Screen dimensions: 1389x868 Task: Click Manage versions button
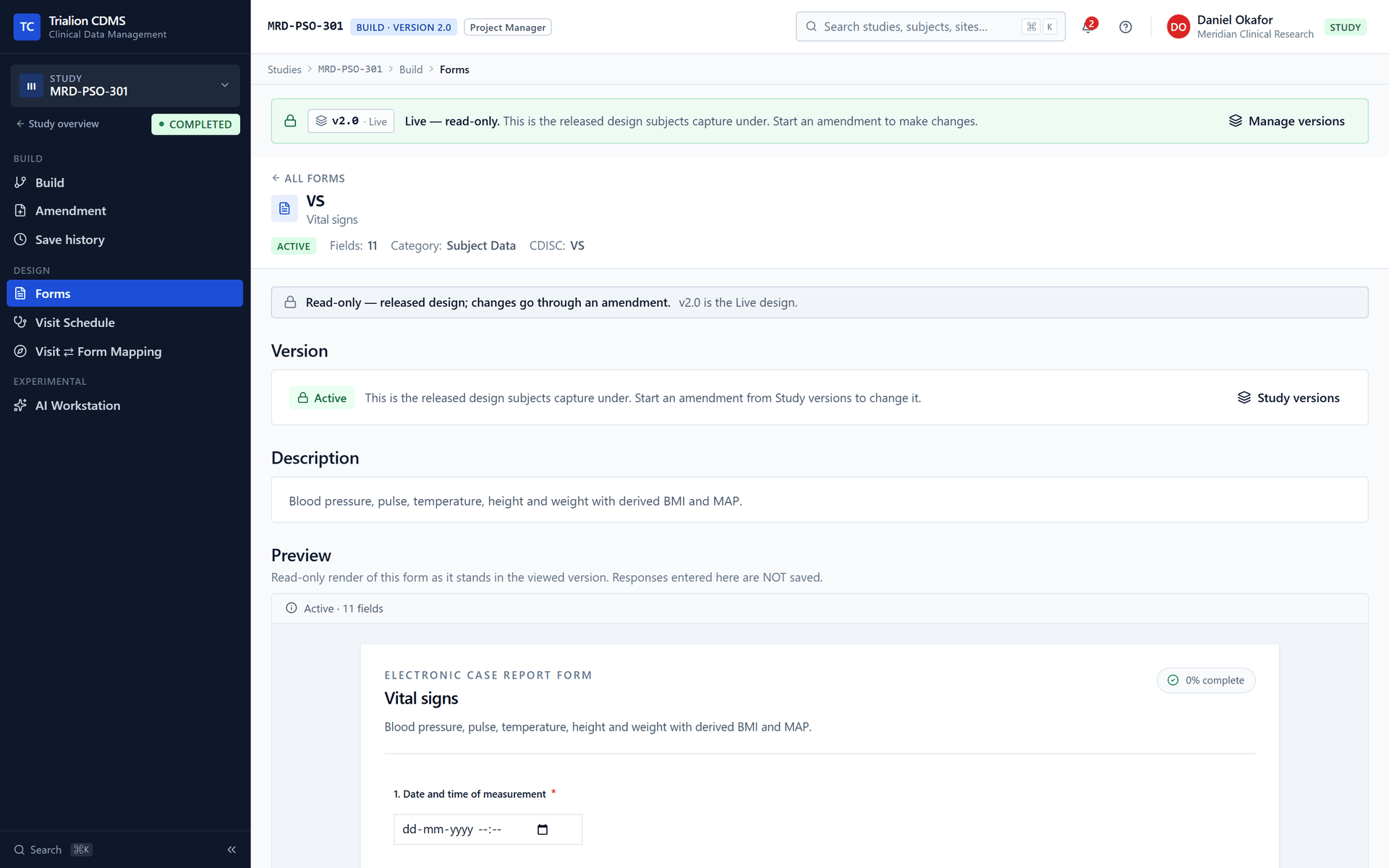point(1287,121)
